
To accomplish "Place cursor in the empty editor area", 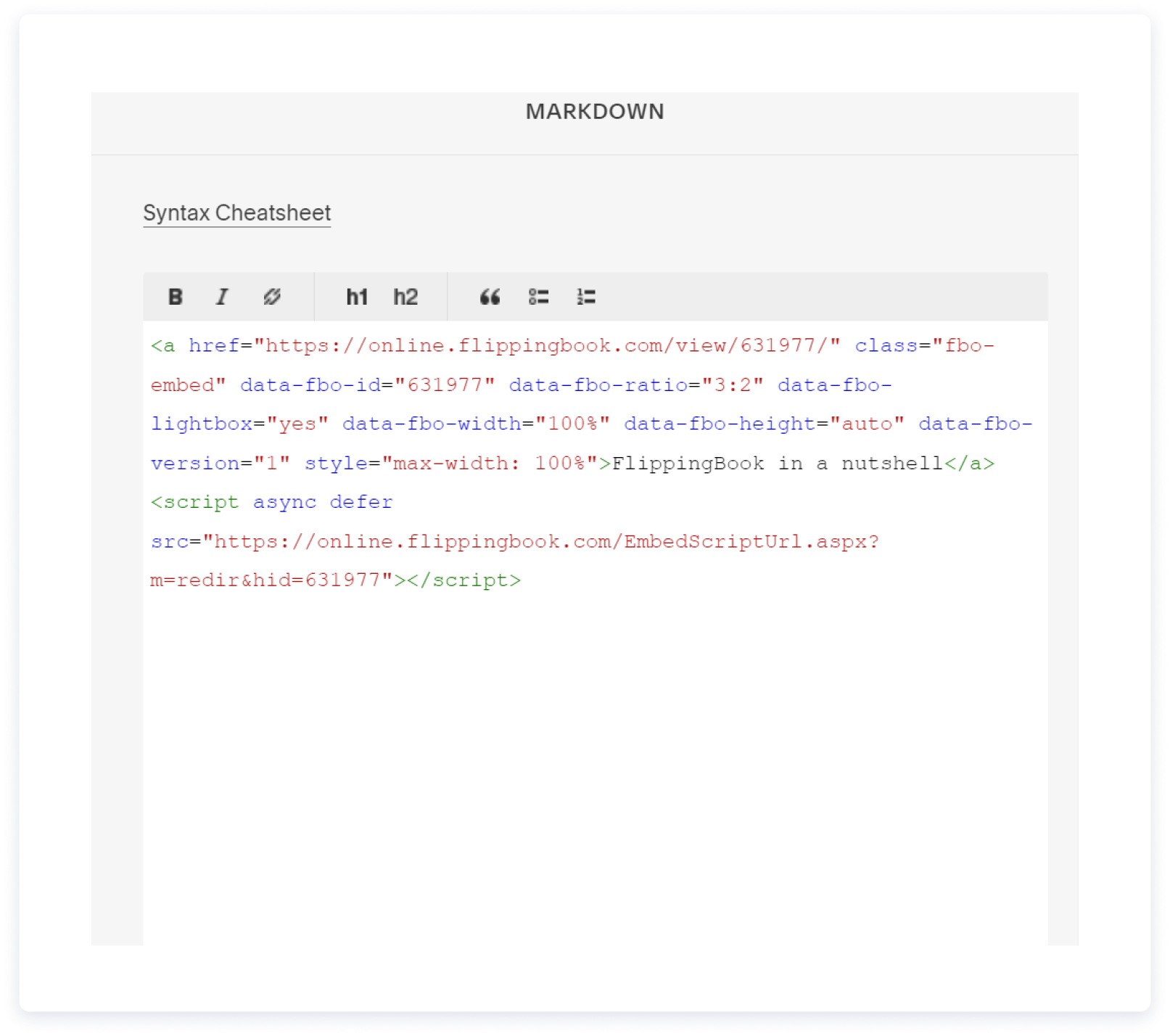I will pos(595,762).
